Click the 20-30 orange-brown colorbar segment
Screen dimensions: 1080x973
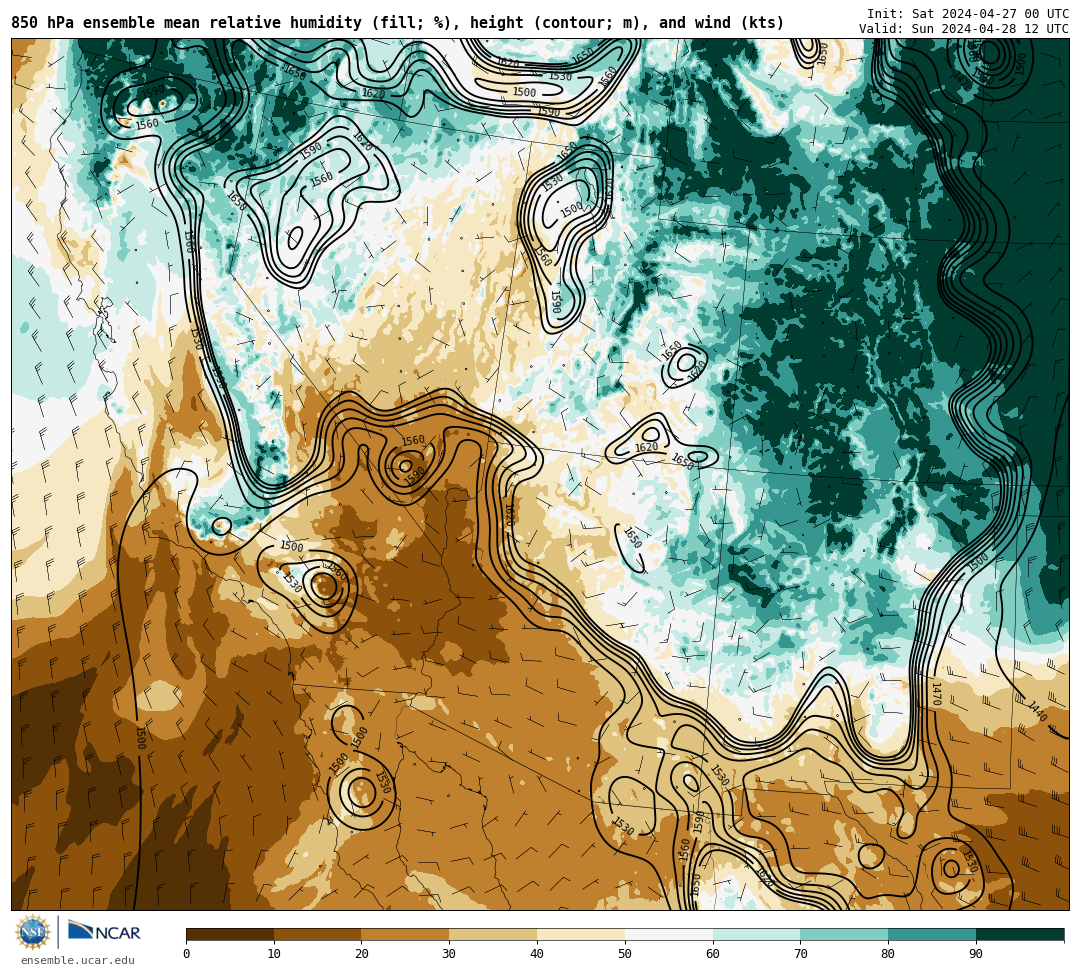point(406,934)
